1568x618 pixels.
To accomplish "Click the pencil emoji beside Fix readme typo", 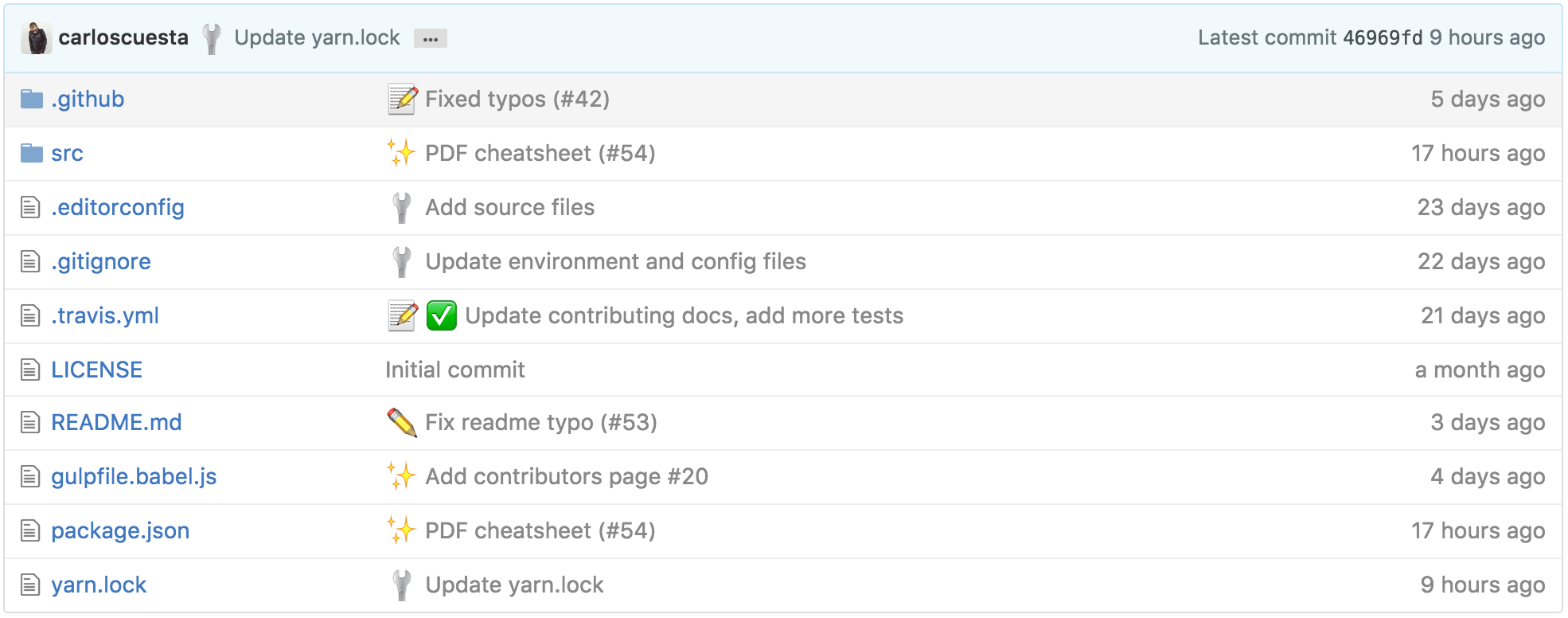I will 402,422.
